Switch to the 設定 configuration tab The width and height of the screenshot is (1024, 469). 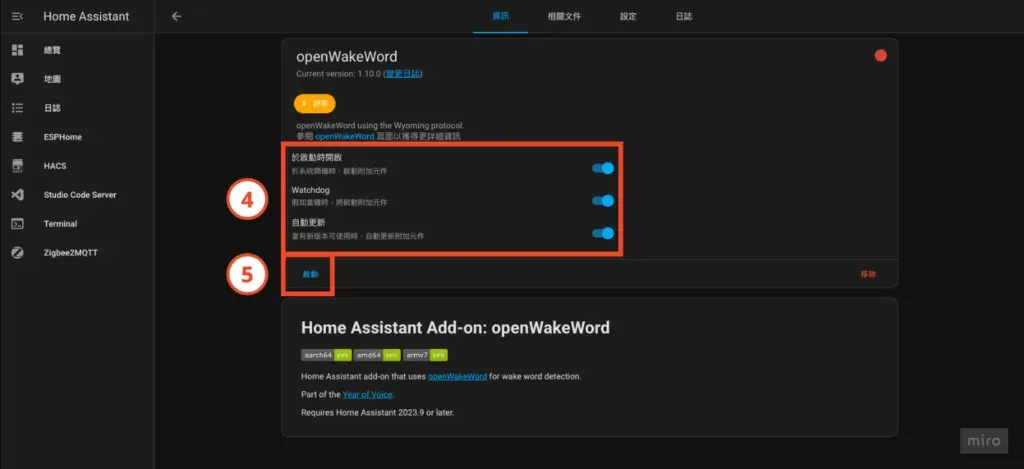pos(628,17)
